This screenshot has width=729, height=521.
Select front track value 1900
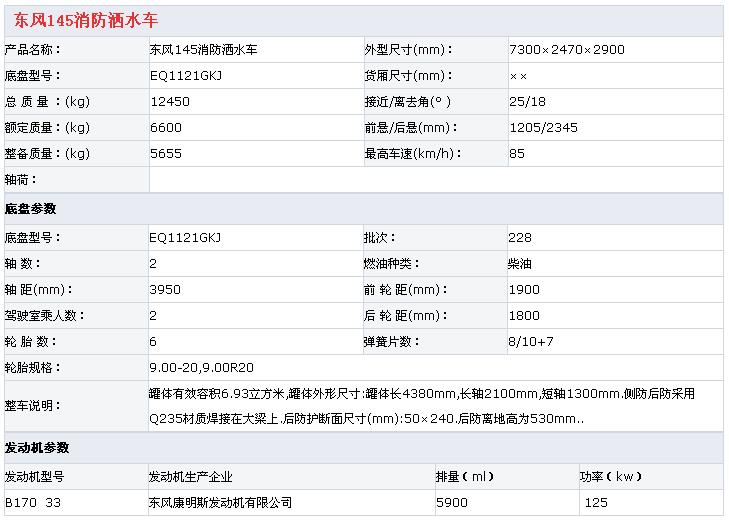tap(524, 290)
